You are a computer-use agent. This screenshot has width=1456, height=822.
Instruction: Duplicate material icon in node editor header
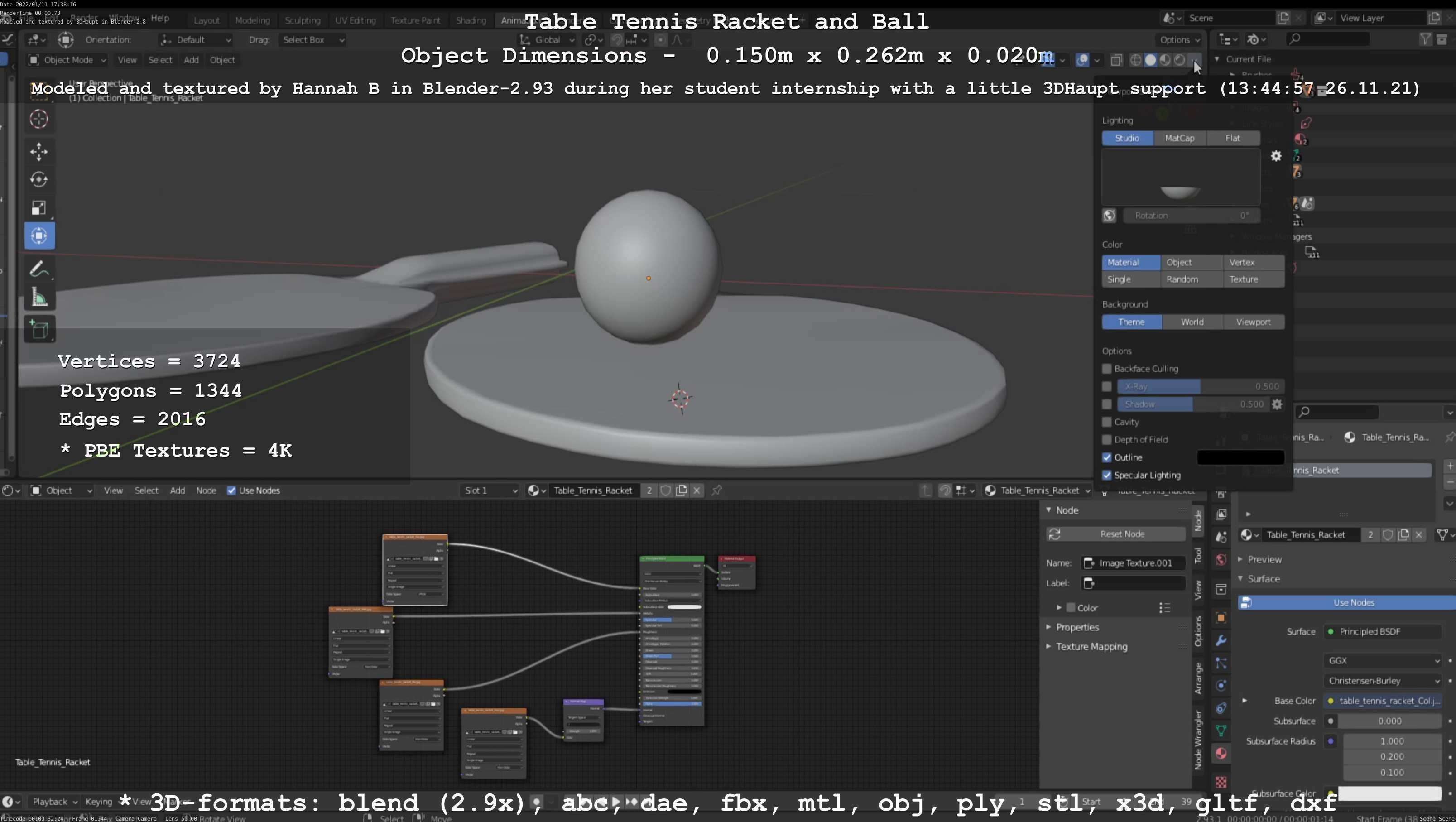(682, 490)
